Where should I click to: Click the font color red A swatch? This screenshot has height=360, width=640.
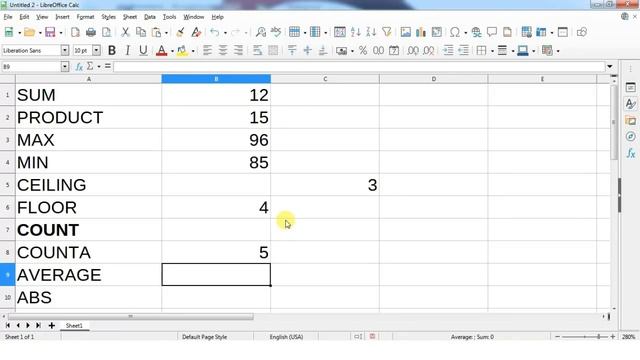pyautogui.click(x=162, y=51)
